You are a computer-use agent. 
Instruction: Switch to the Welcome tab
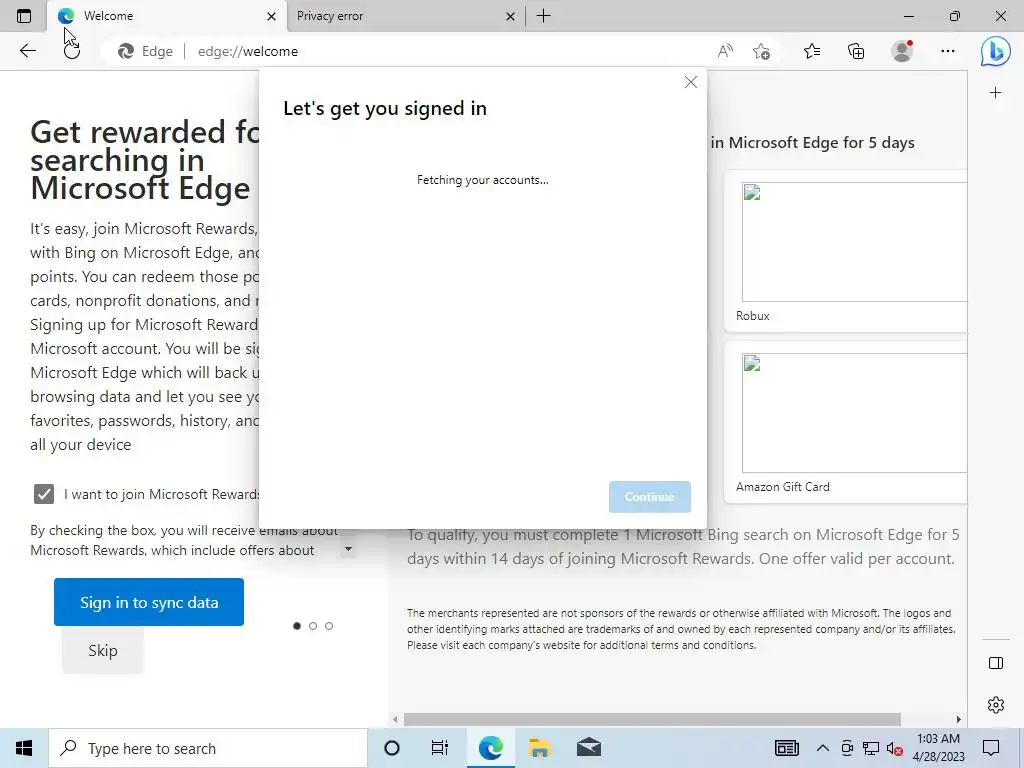pyautogui.click(x=167, y=16)
